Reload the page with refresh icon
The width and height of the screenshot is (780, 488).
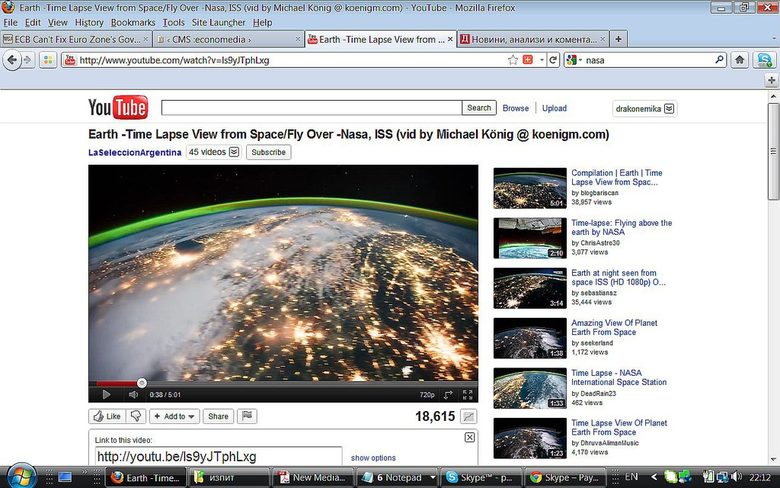tap(553, 60)
